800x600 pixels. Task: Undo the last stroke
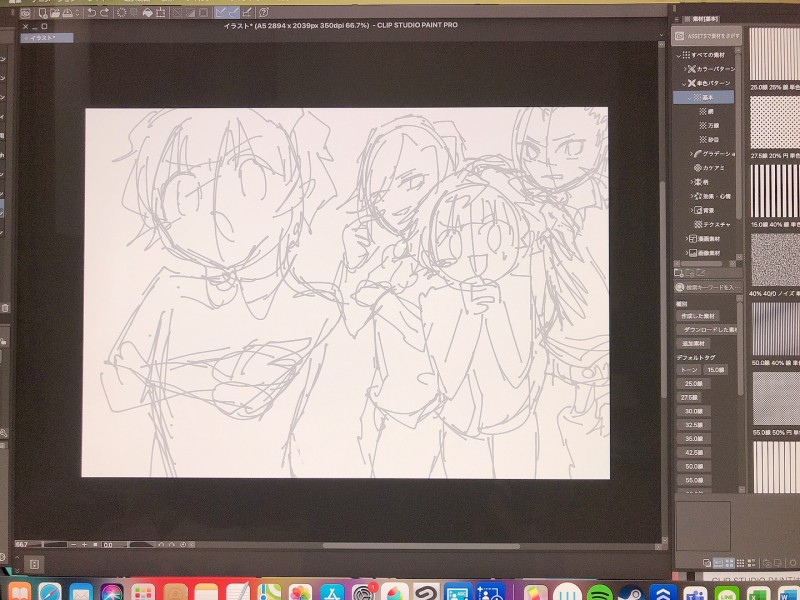coord(92,13)
